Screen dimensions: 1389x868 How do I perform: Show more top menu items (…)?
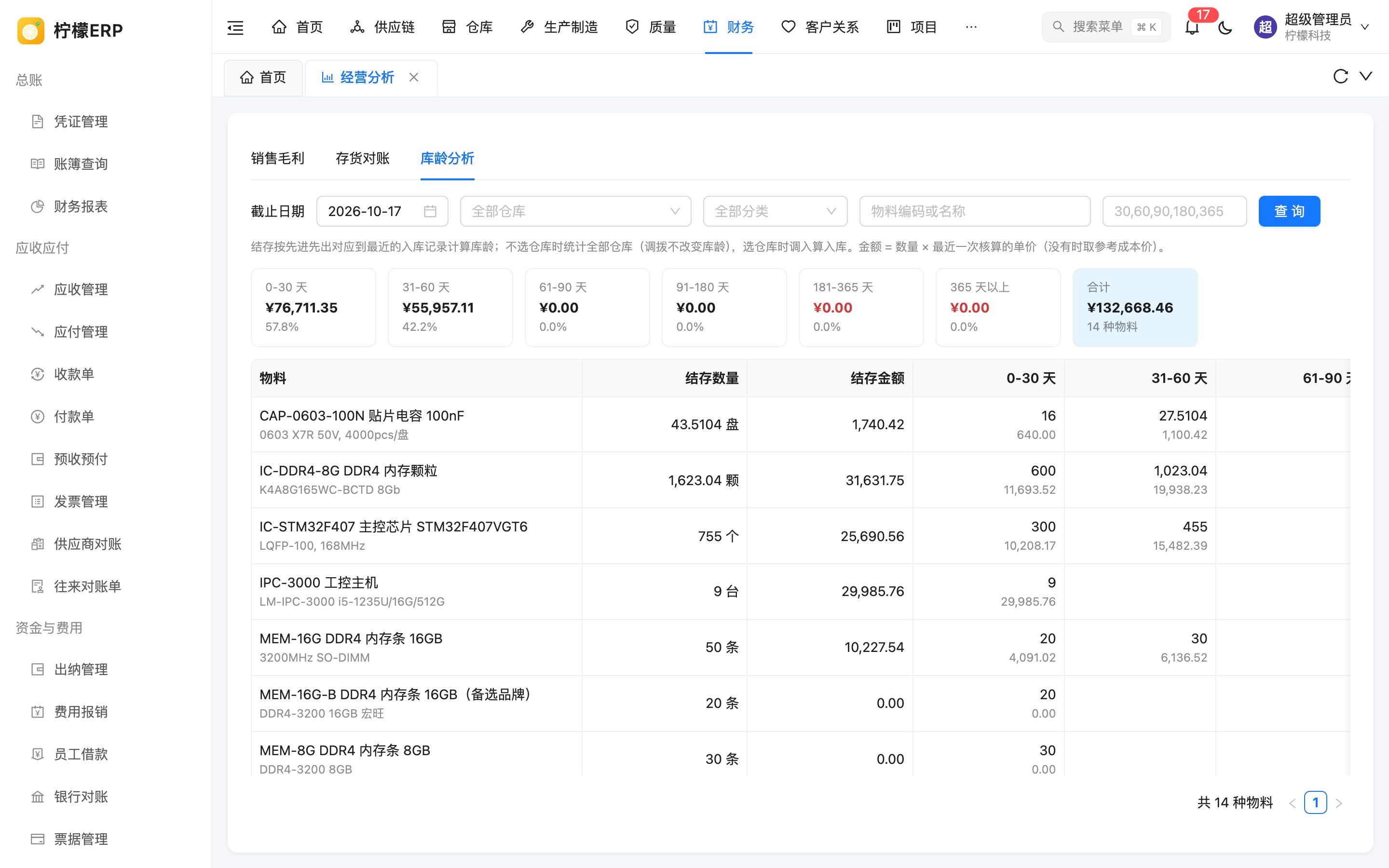(971, 27)
